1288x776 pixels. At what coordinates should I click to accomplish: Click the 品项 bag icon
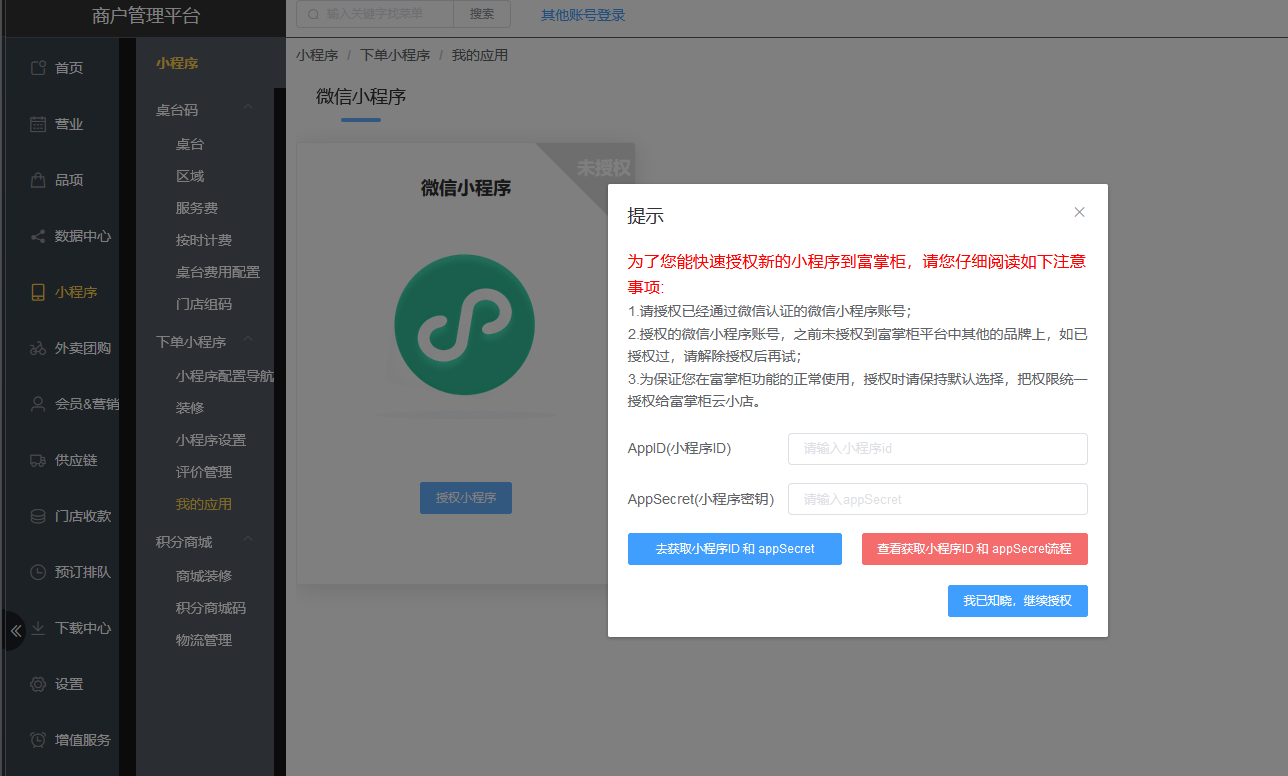tap(38, 180)
